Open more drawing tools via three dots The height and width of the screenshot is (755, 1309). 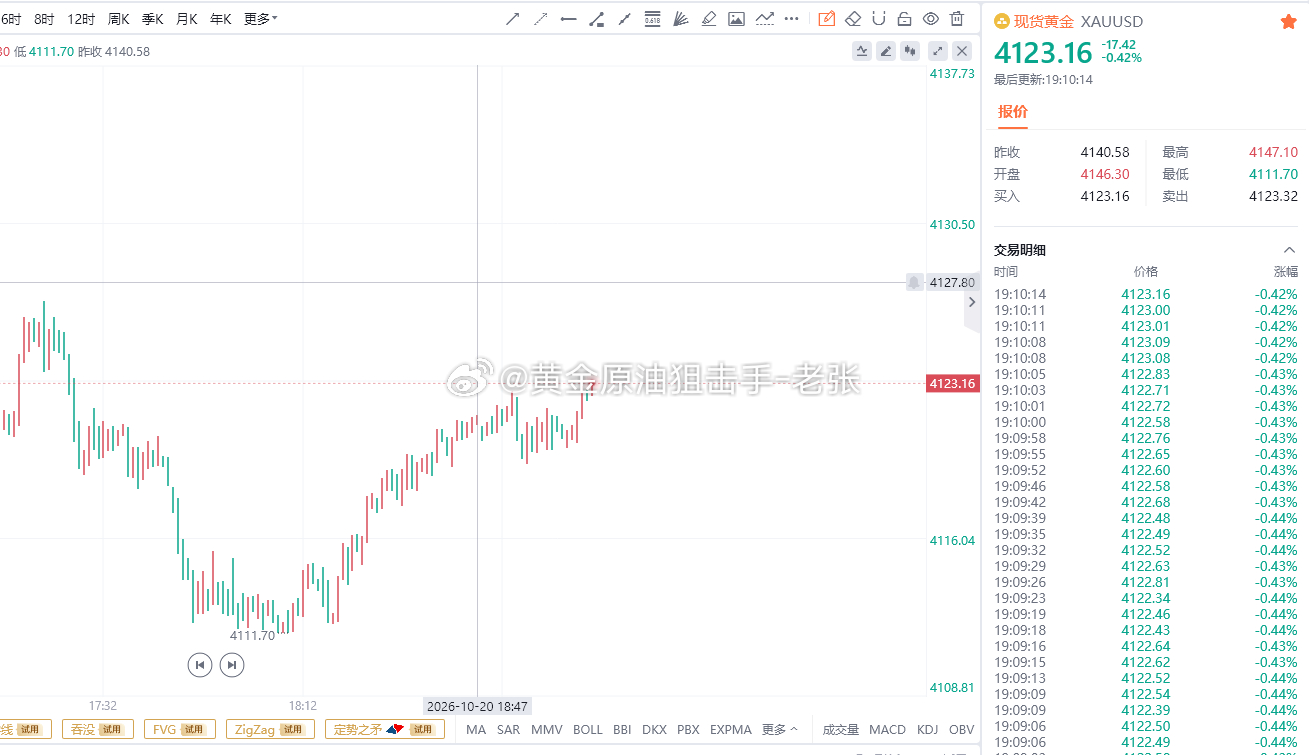(x=792, y=18)
